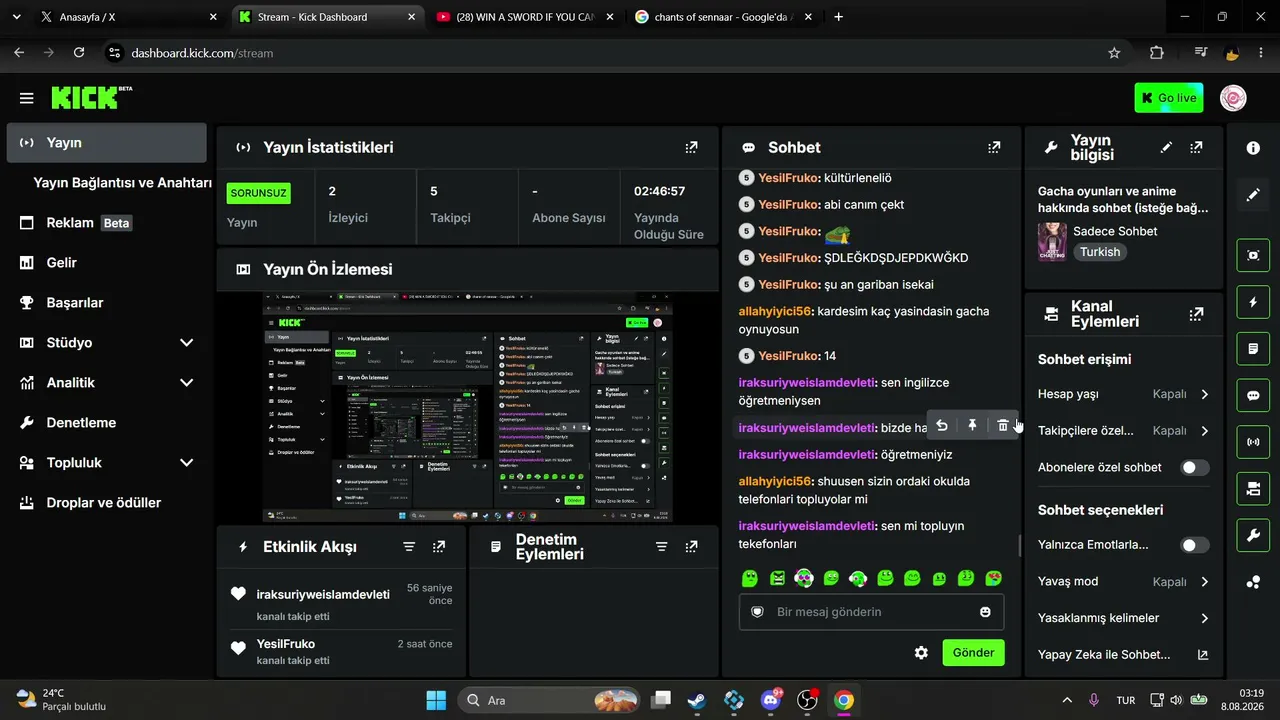Show hidden icons in the system tray

1067,700
